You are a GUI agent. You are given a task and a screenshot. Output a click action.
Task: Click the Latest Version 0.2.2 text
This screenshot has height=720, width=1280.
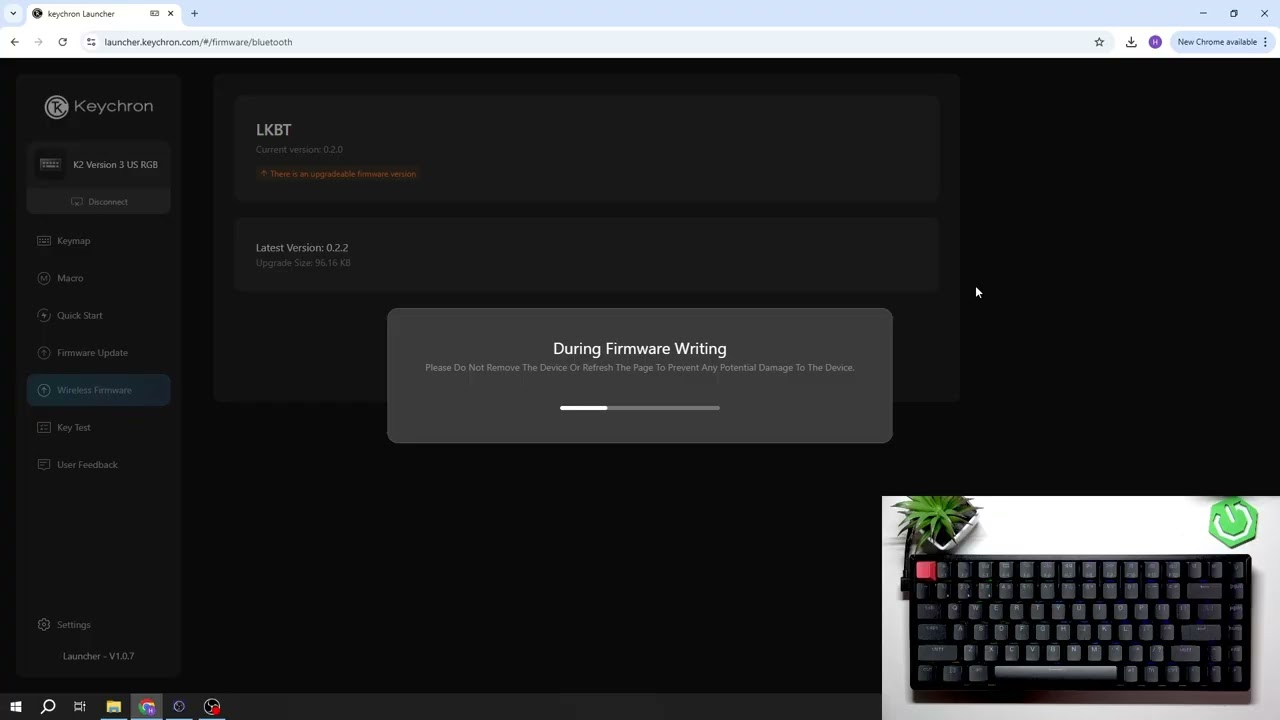click(302, 248)
